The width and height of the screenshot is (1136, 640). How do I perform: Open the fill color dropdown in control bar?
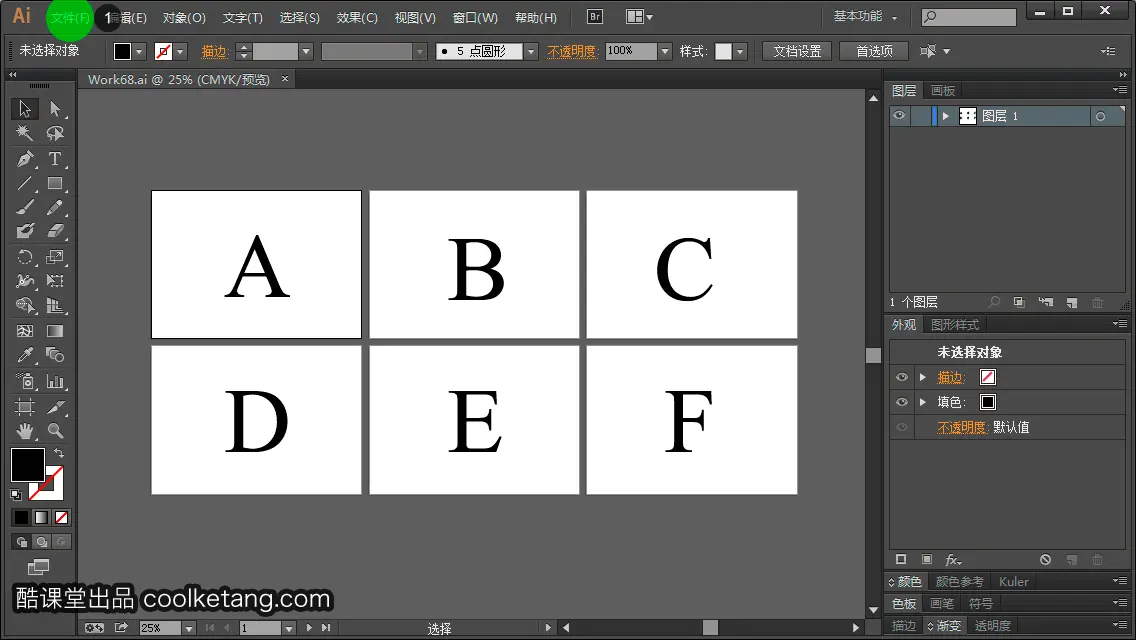pyautogui.click(x=140, y=51)
